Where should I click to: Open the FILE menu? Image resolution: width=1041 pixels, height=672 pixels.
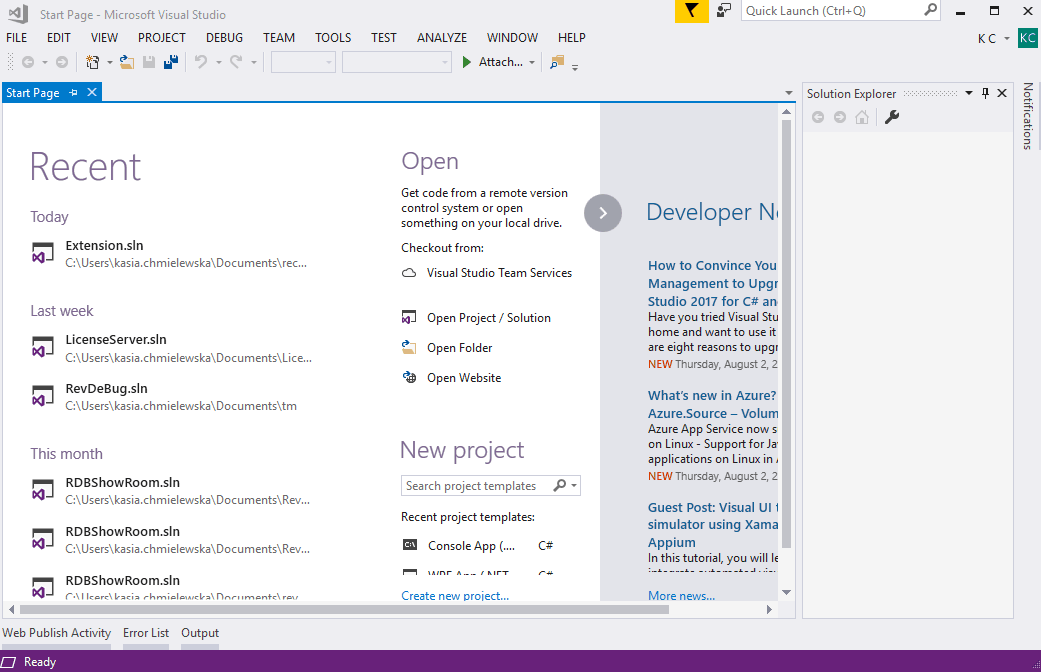click(17, 38)
